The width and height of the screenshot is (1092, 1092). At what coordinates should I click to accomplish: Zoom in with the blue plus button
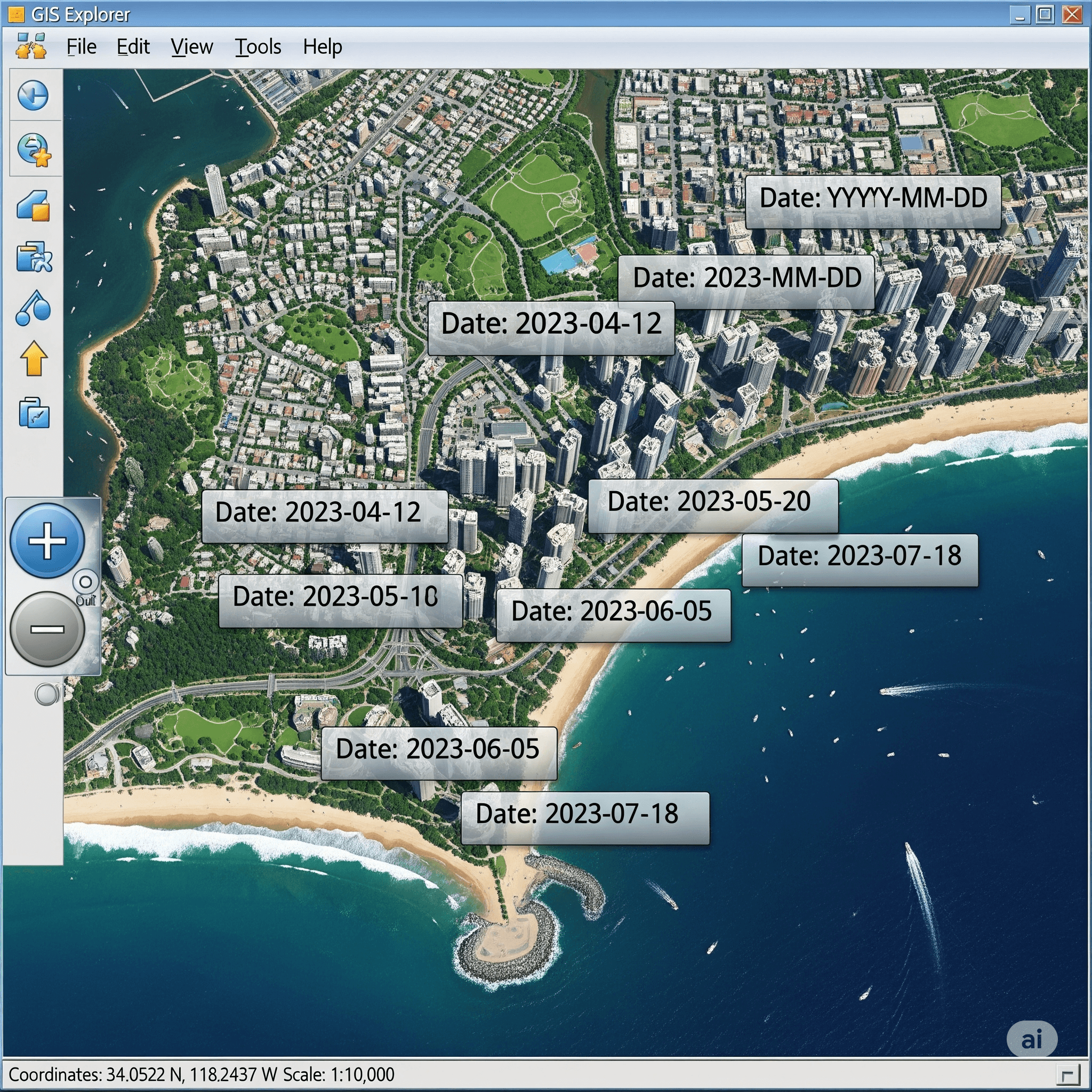point(47,541)
